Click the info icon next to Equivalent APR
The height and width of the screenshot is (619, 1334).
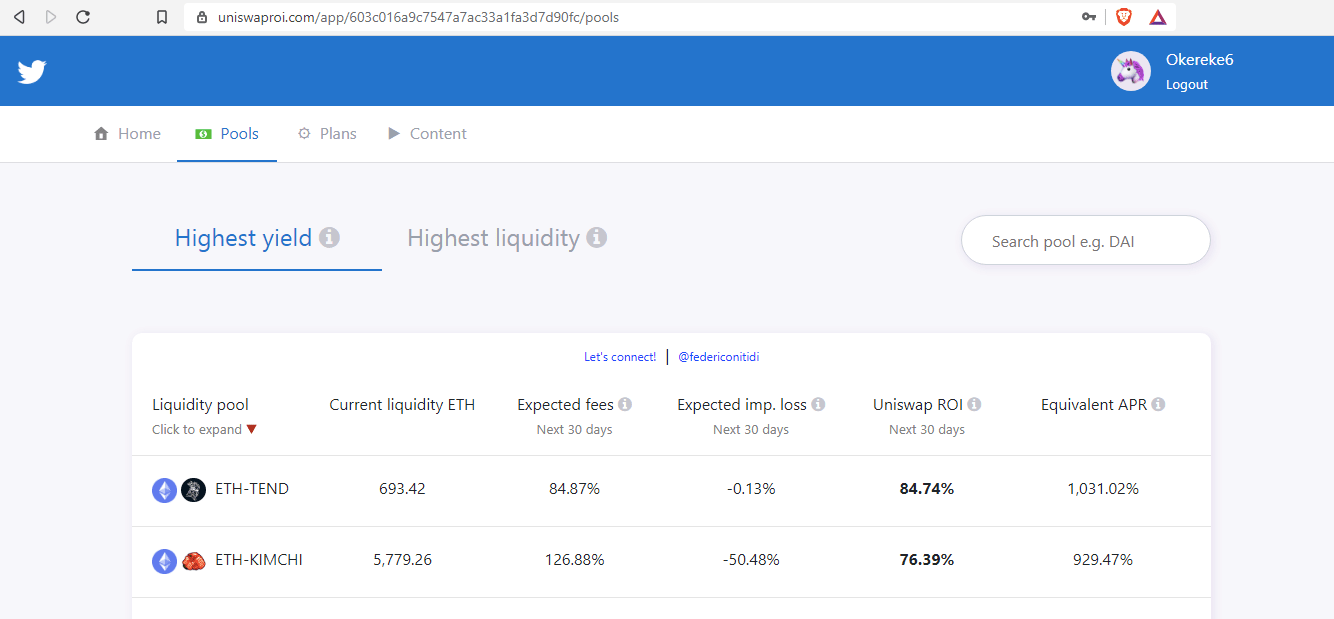click(1158, 405)
